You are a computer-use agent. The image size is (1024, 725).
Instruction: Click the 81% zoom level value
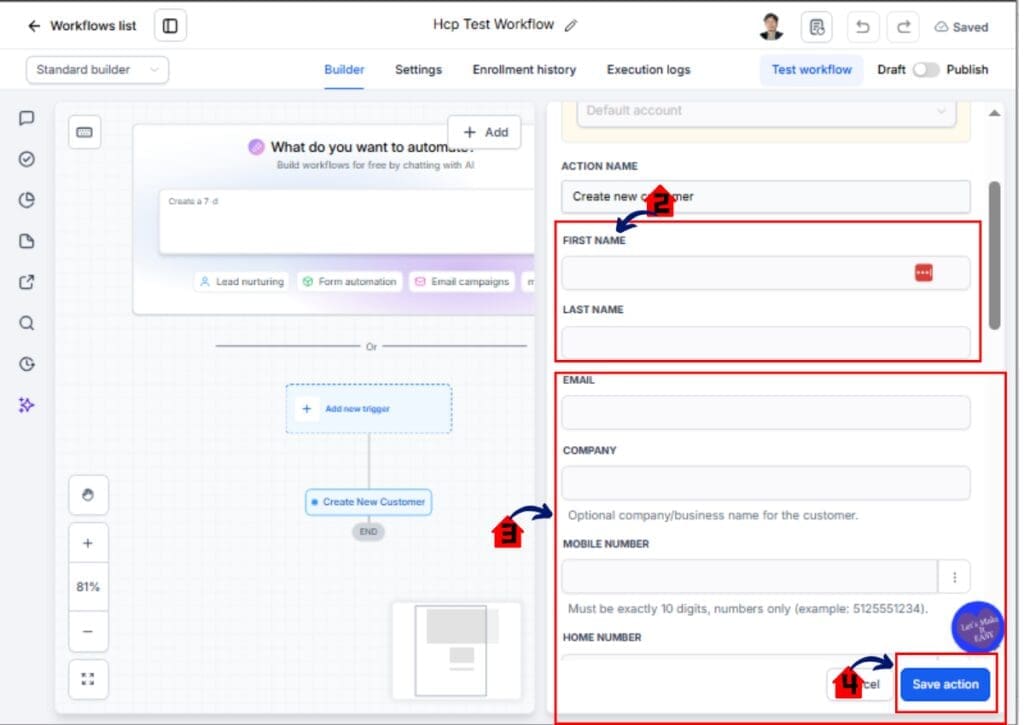pos(88,587)
